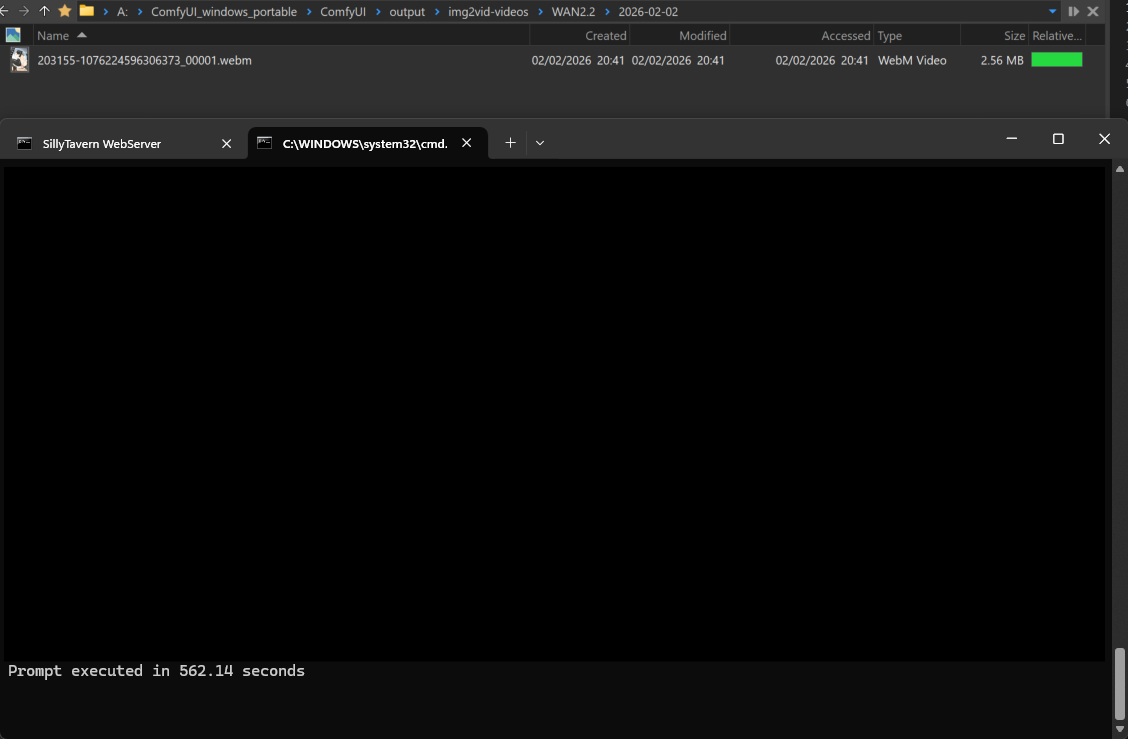Go to ComfyUI folder breadcrumb
This screenshot has height=739, width=1128.
[342, 12]
